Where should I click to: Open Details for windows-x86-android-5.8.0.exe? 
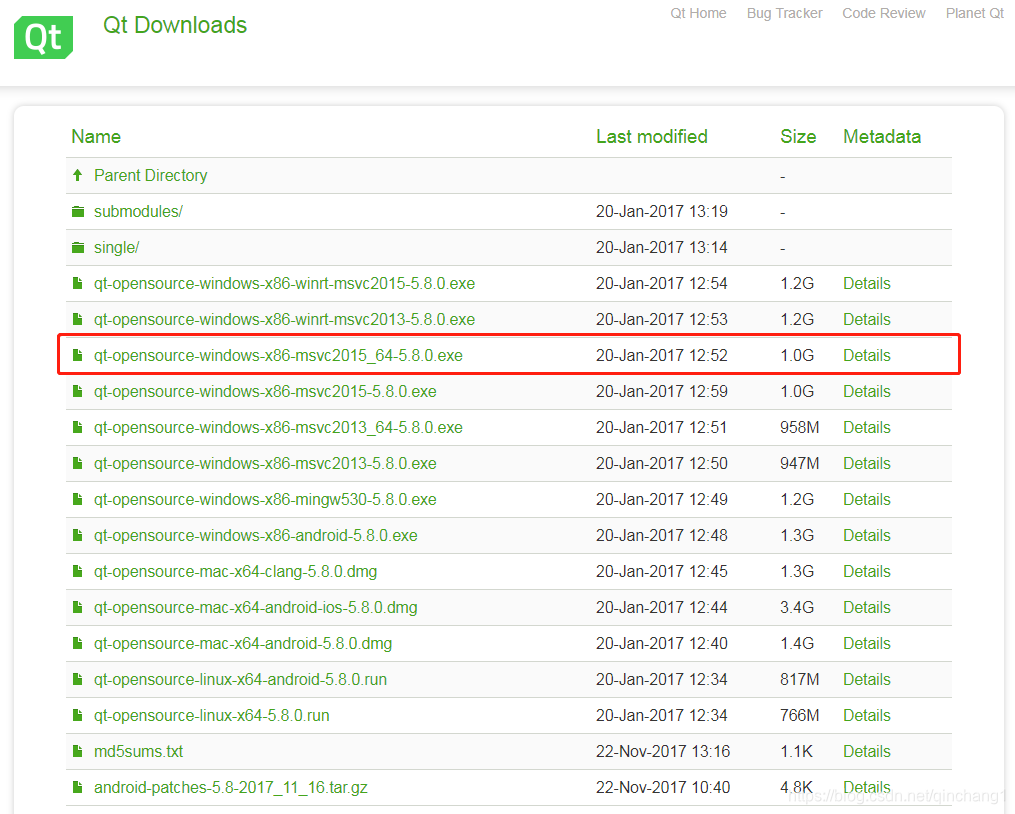(x=866, y=536)
